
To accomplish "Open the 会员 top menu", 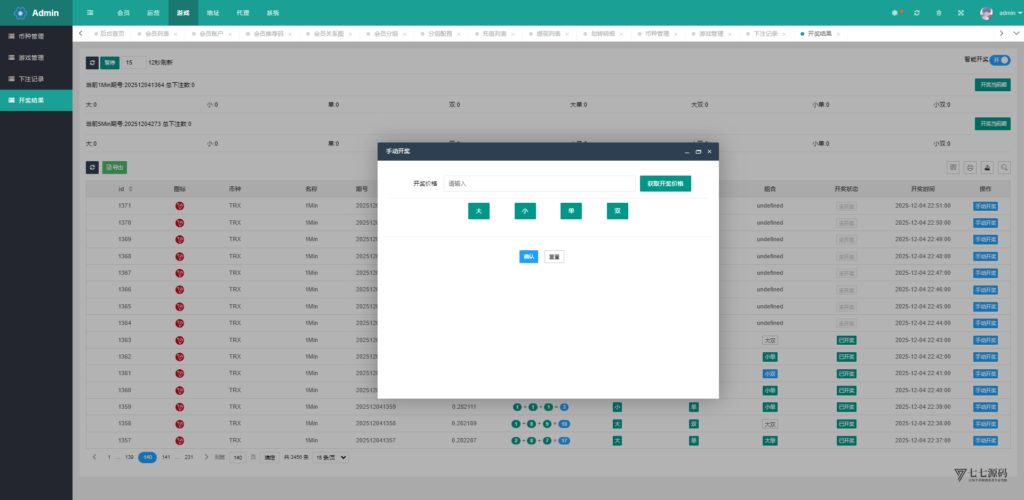I will tap(123, 13).
